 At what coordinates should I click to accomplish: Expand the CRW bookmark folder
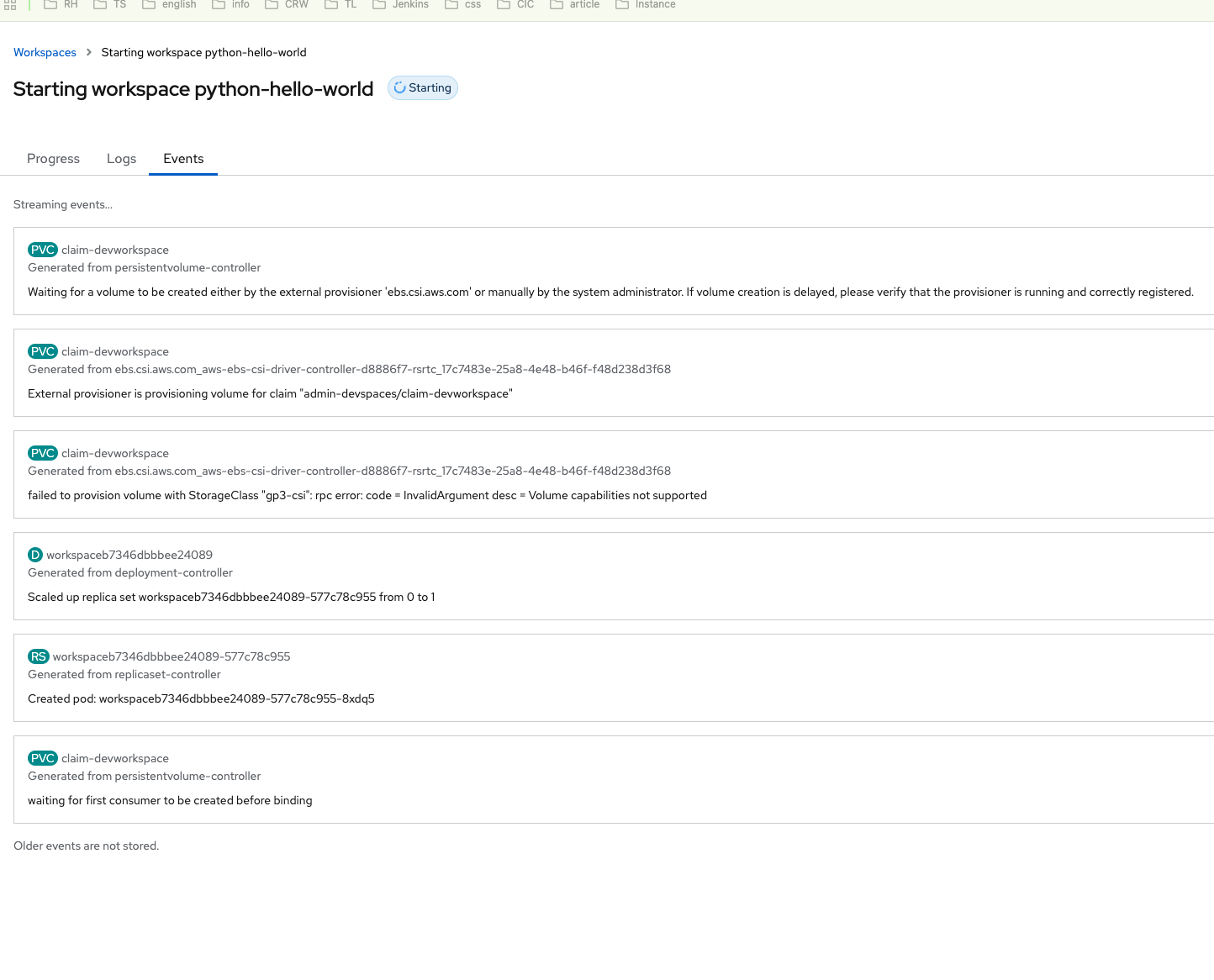(x=287, y=5)
